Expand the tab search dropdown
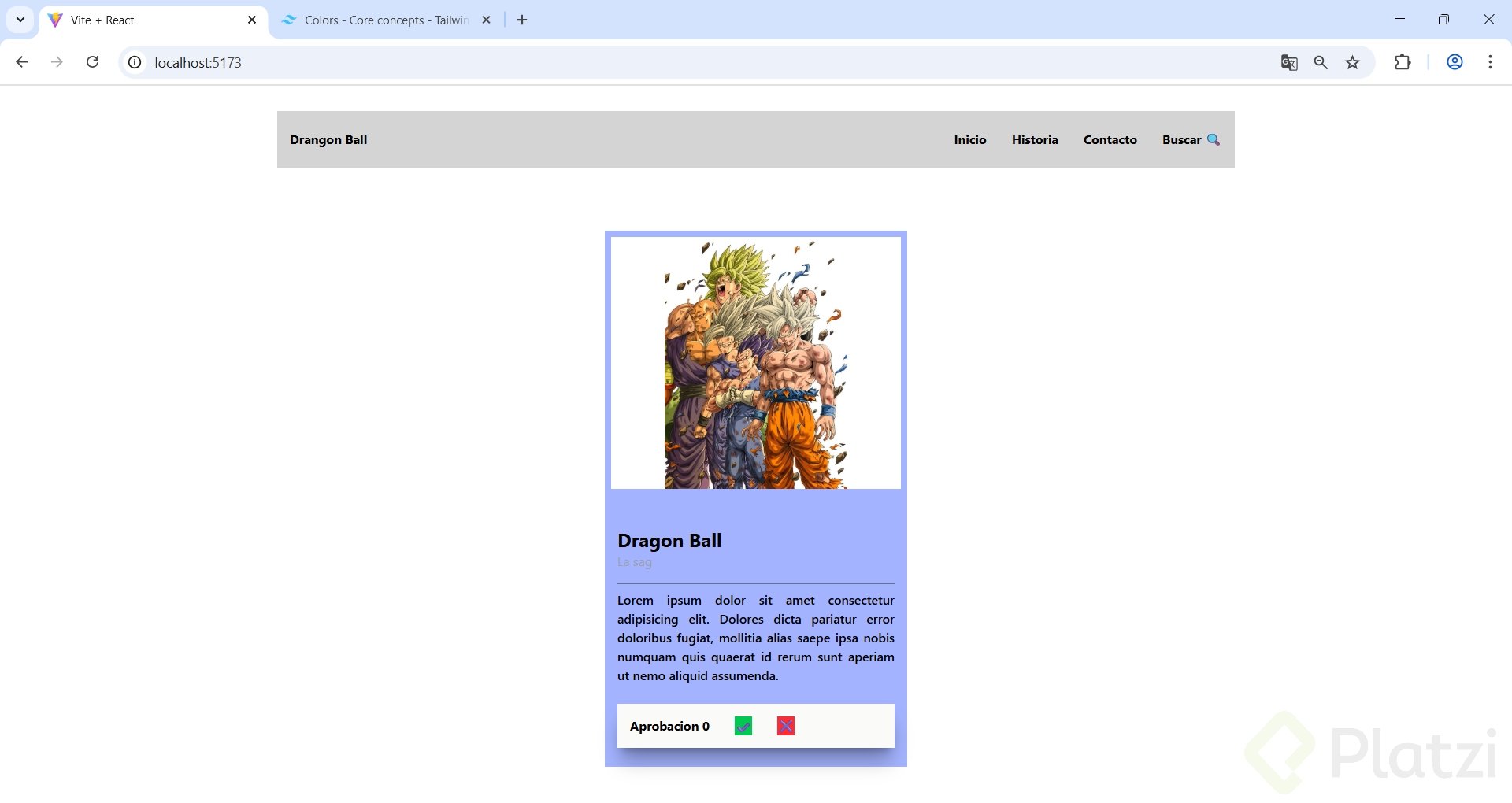The width and height of the screenshot is (1512, 803). (x=20, y=20)
